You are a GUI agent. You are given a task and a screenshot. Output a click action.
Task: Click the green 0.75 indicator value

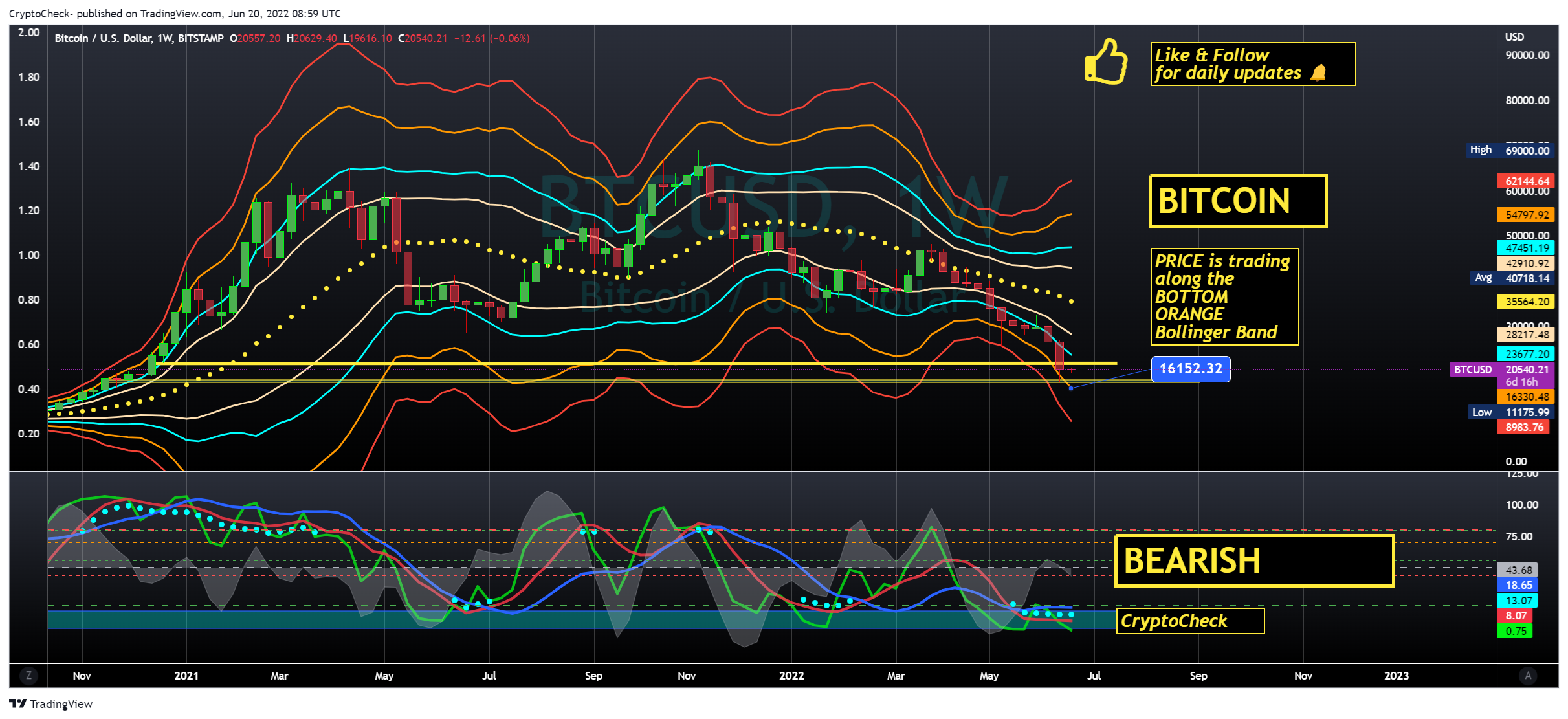click(1514, 631)
